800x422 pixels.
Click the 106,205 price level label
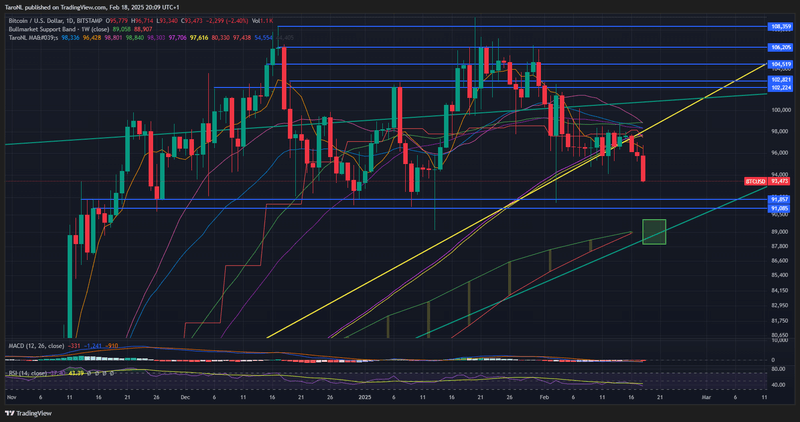[781, 47]
